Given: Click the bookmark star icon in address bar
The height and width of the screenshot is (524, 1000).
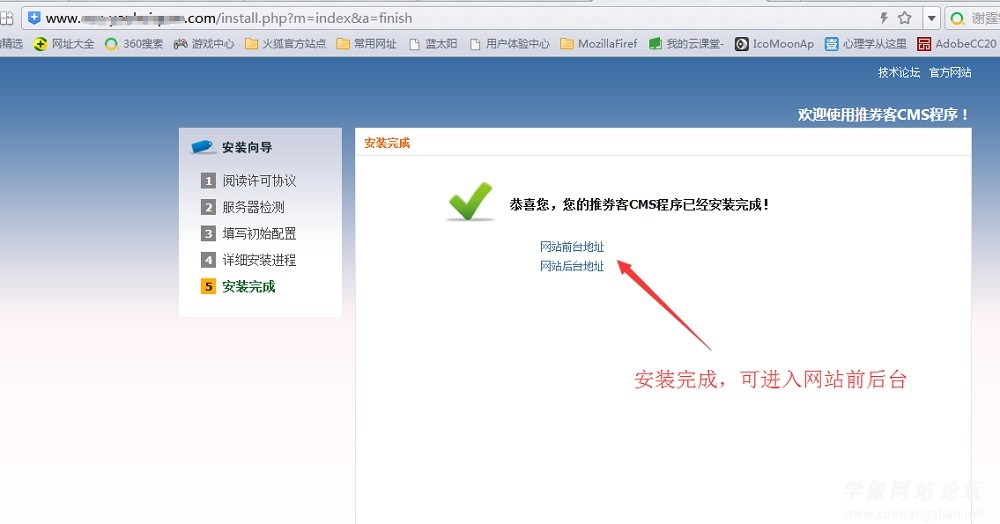Looking at the screenshot, I should click(x=904, y=18).
